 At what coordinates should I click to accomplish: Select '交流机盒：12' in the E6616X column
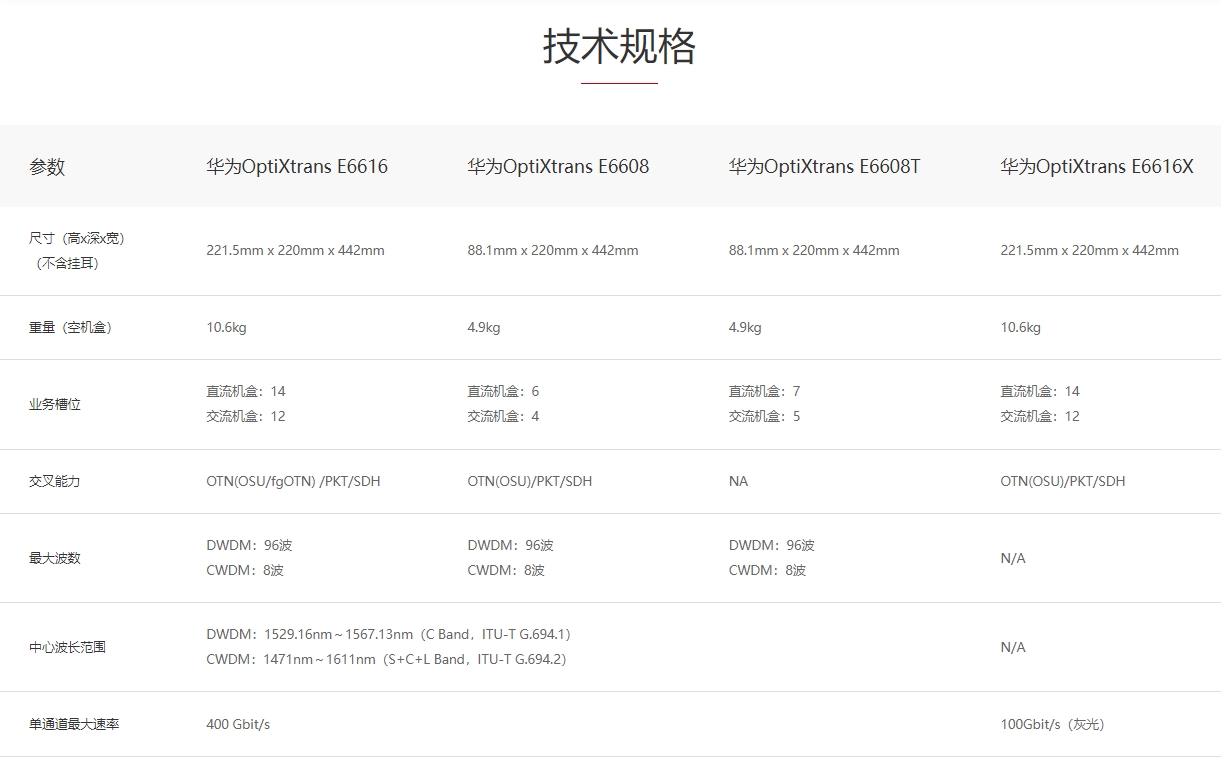click(x=1040, y=417)
